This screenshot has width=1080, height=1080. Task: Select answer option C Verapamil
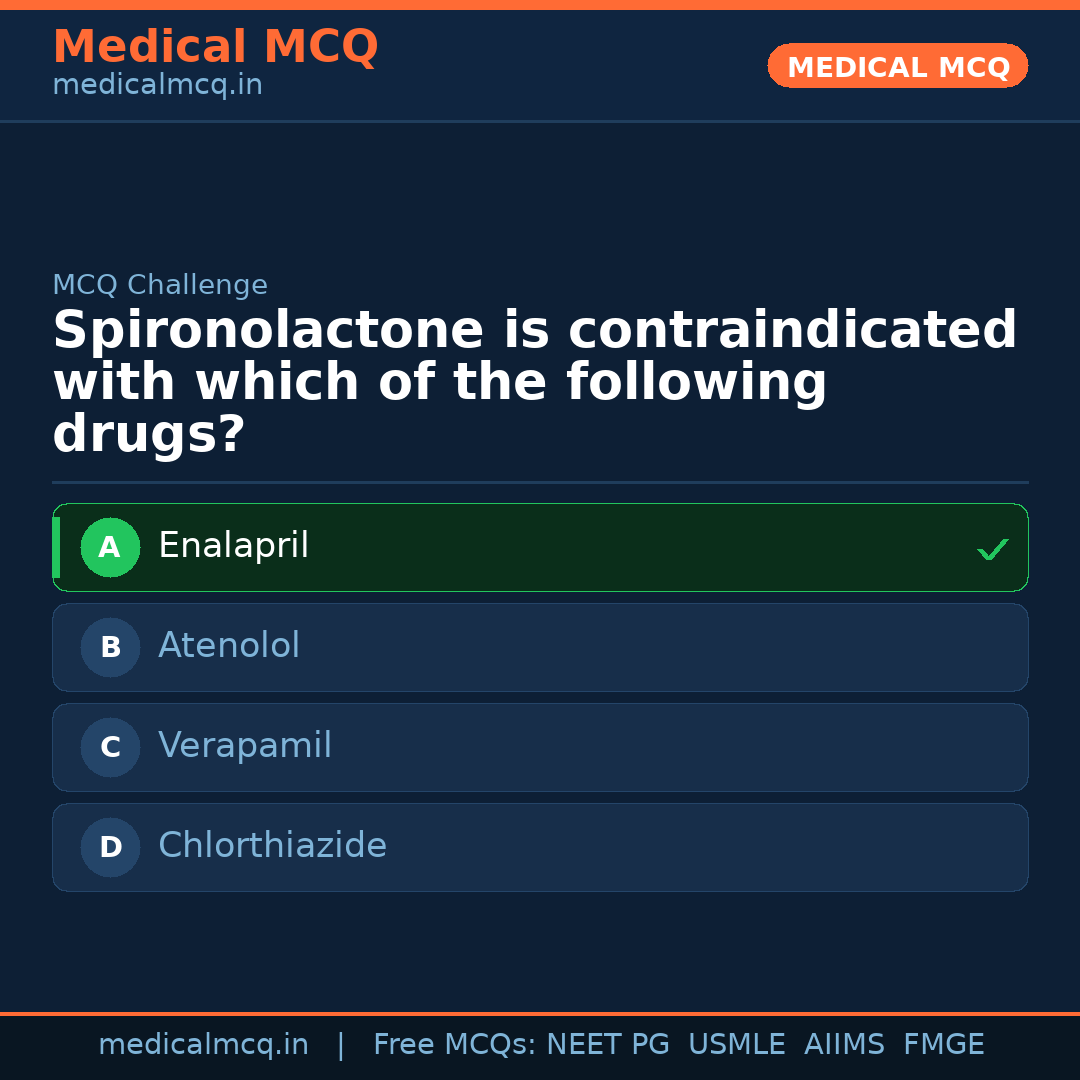click(x=540, y=747)
